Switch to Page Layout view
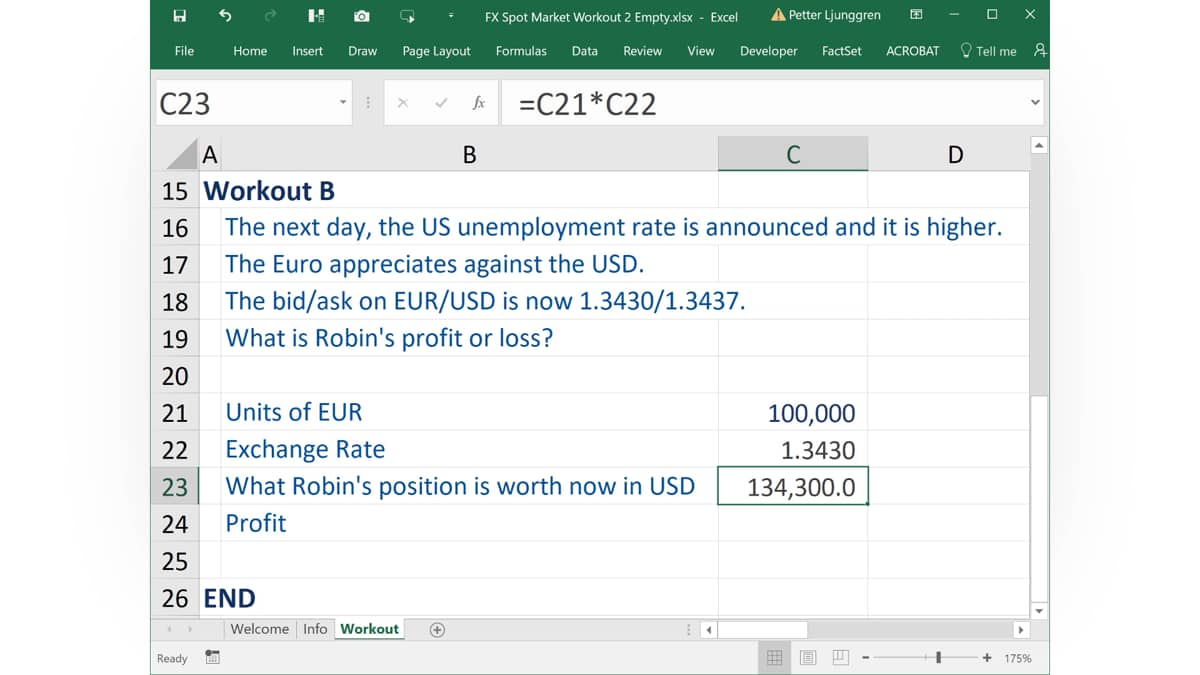The image size is (1200, 675). [808, 658]
